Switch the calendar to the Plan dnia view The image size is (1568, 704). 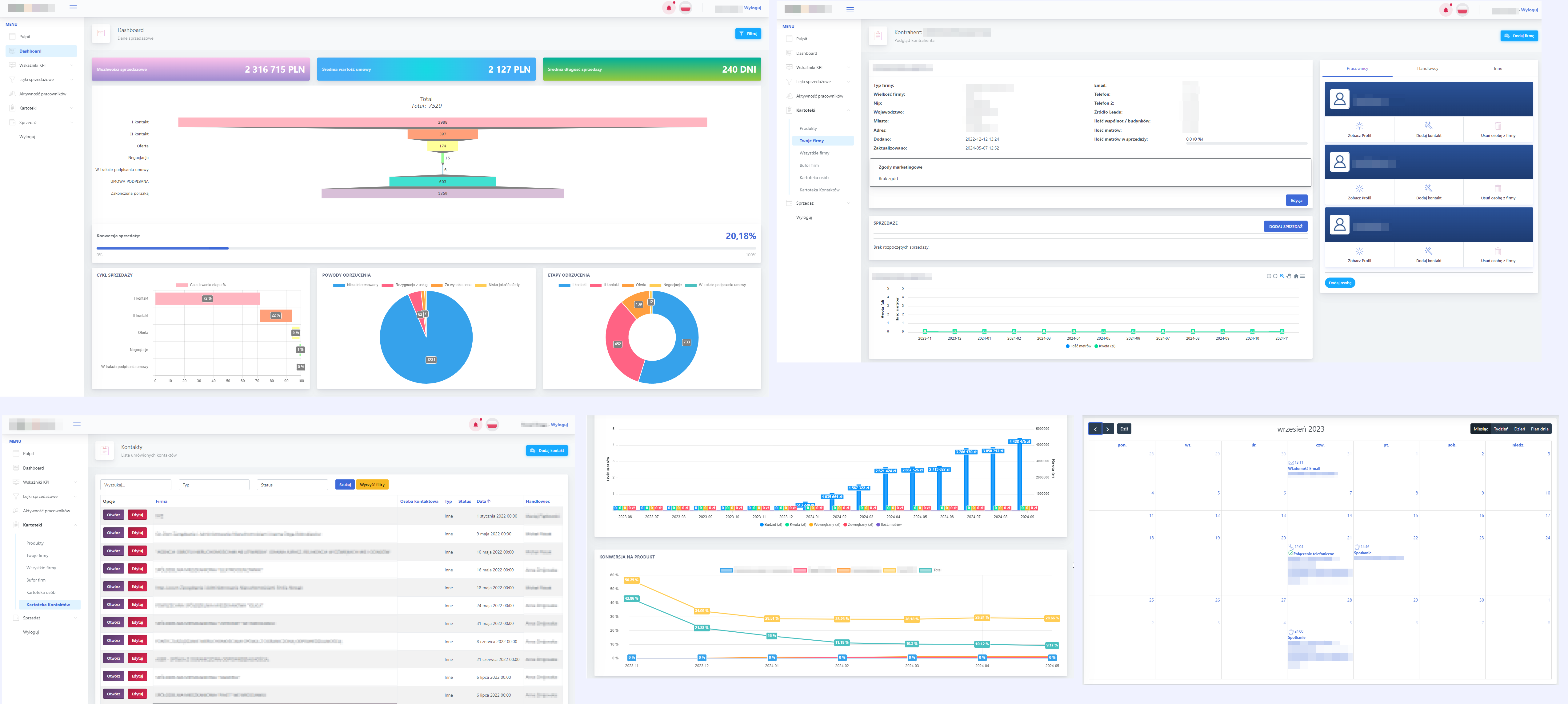pyautogui.click(x=1539, y=429)
